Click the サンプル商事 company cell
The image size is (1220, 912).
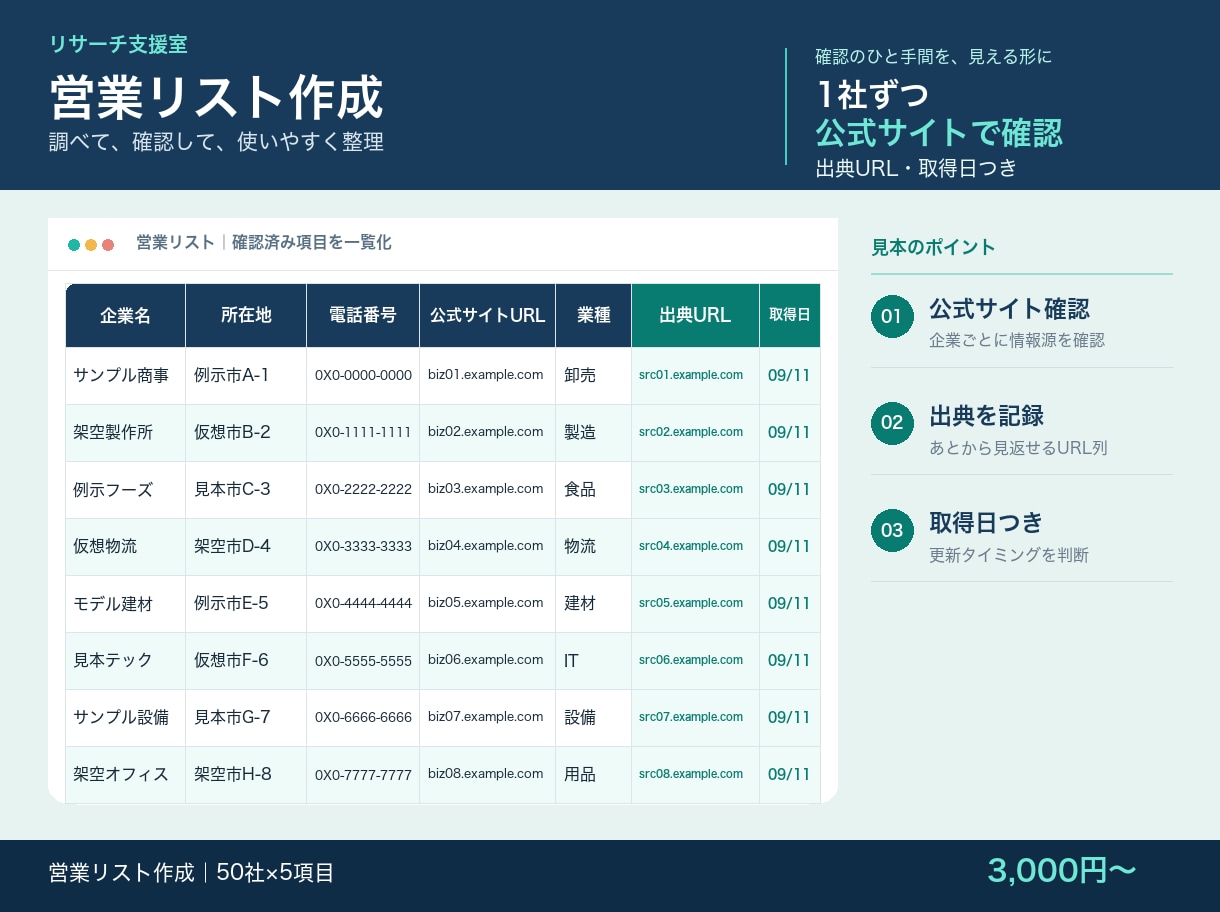126,376
